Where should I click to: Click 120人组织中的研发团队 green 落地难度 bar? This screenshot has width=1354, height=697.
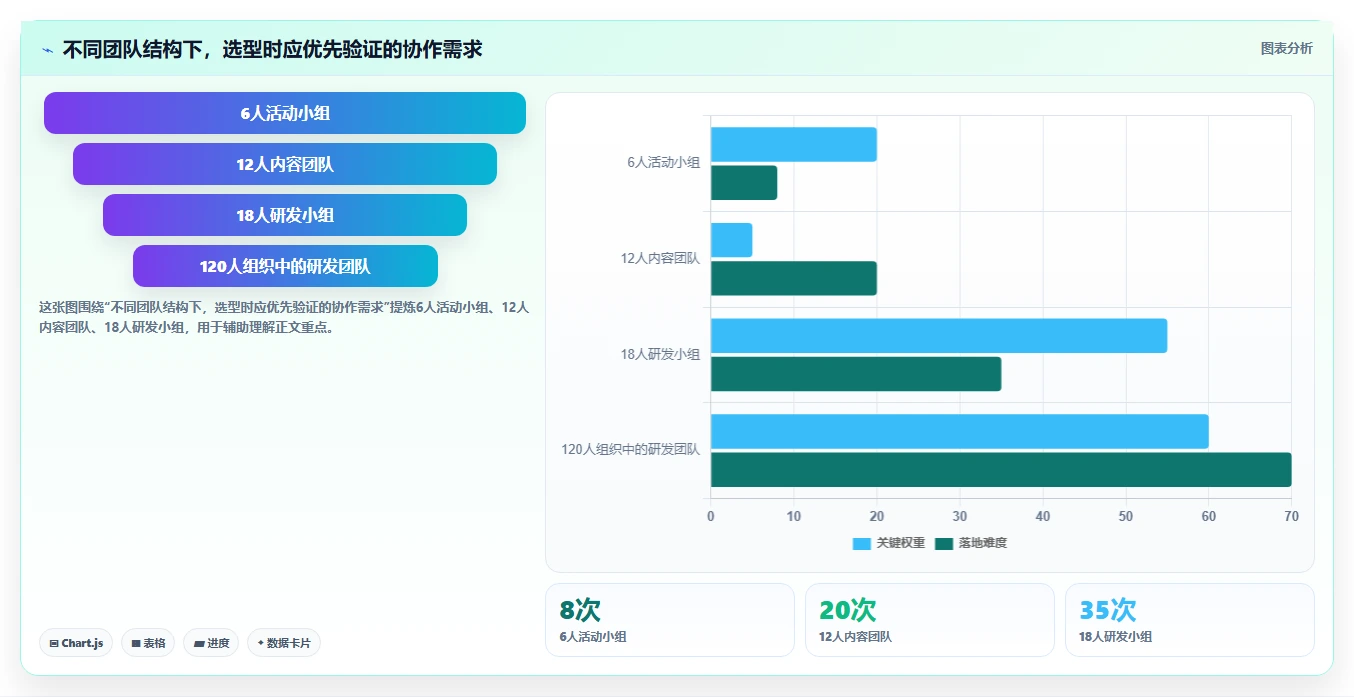1001,469
